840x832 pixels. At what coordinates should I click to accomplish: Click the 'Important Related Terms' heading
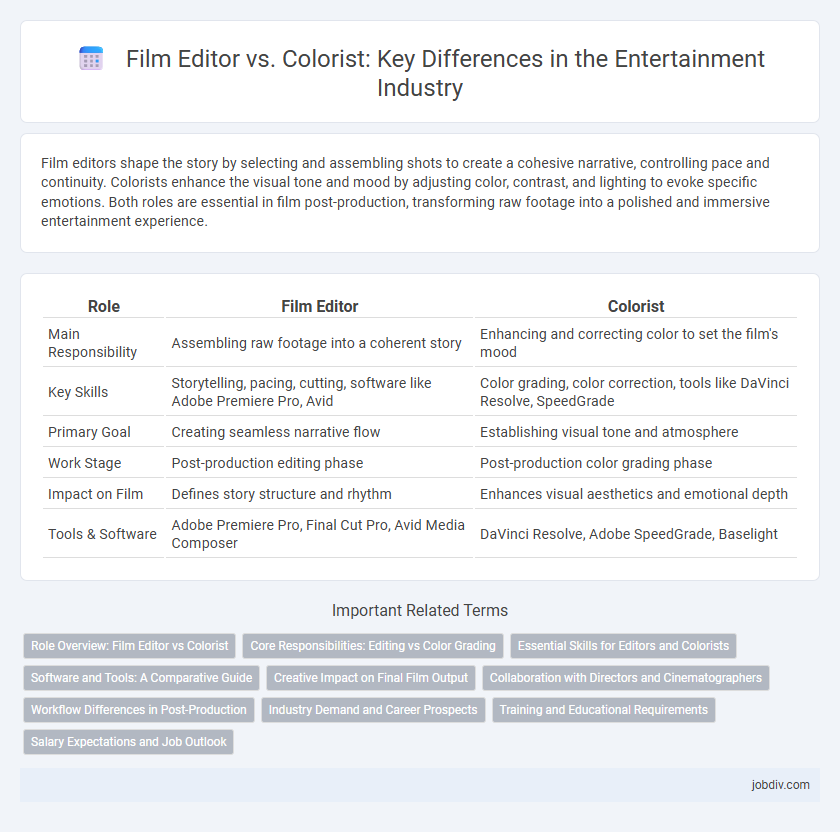click(420, 610)
